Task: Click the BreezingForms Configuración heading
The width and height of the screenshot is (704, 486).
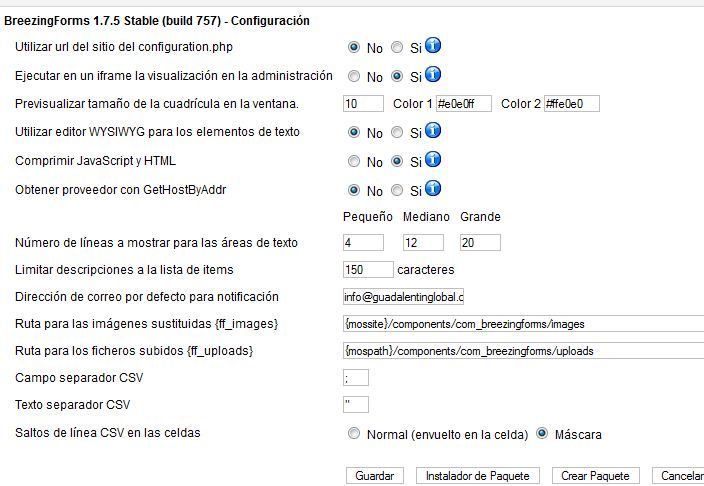Action: (157, 21)
